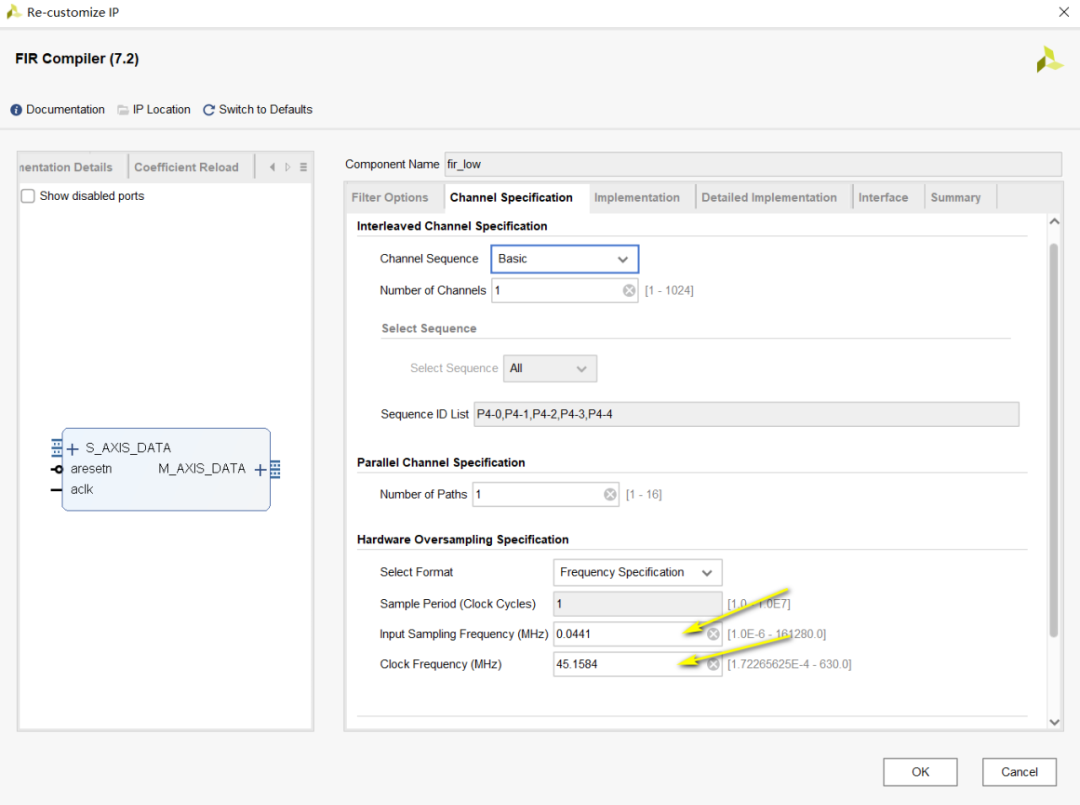Open the Documentation info icon

pos(16,110)
